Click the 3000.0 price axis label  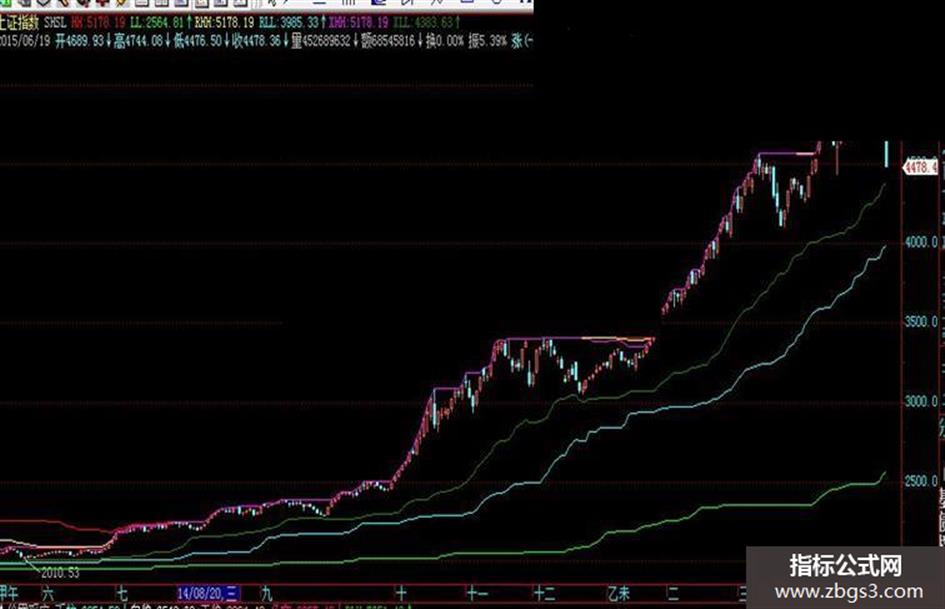tap(921, 402)
